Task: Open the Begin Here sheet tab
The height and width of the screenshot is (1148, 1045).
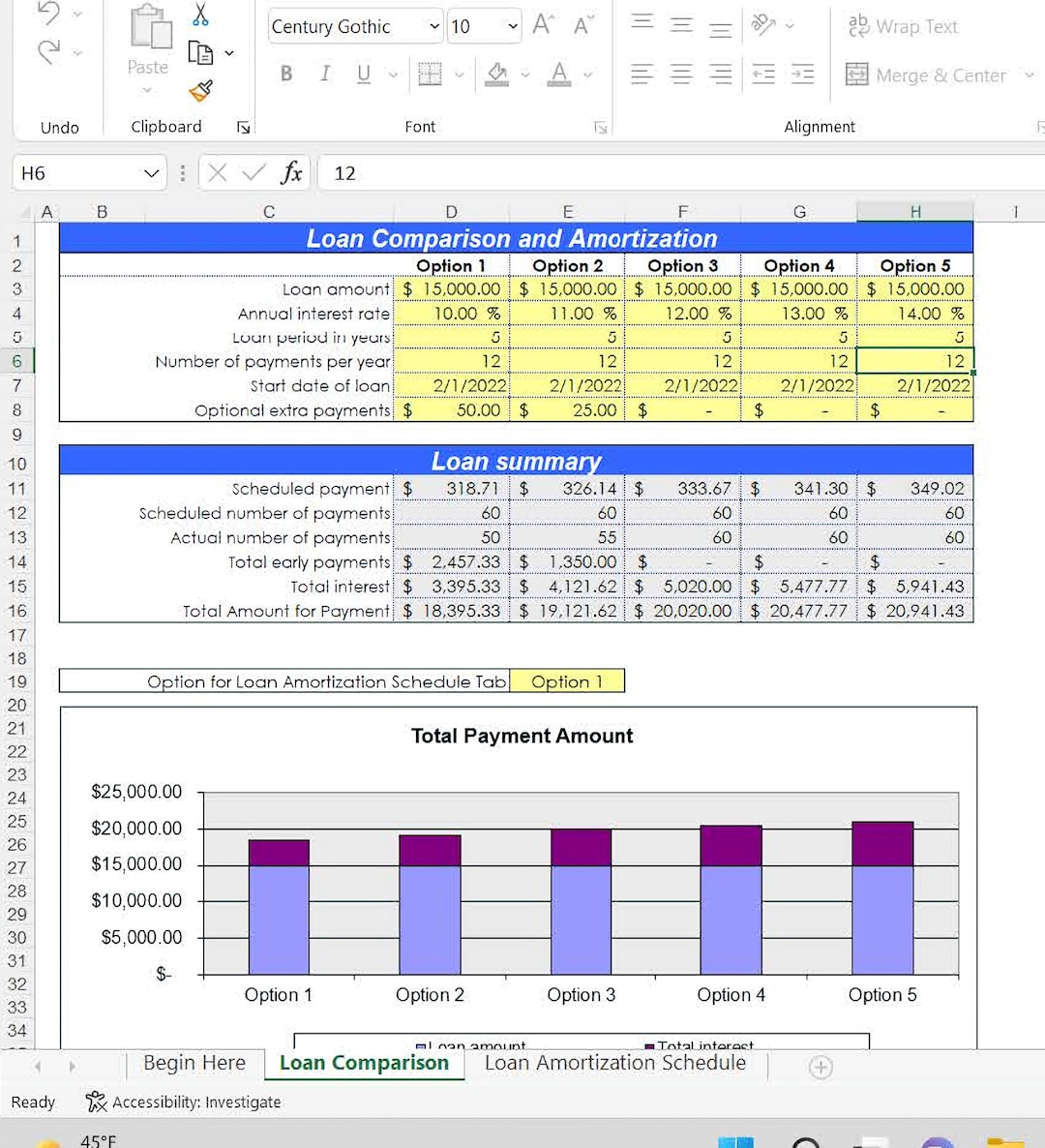Action: coord(194,1062)
